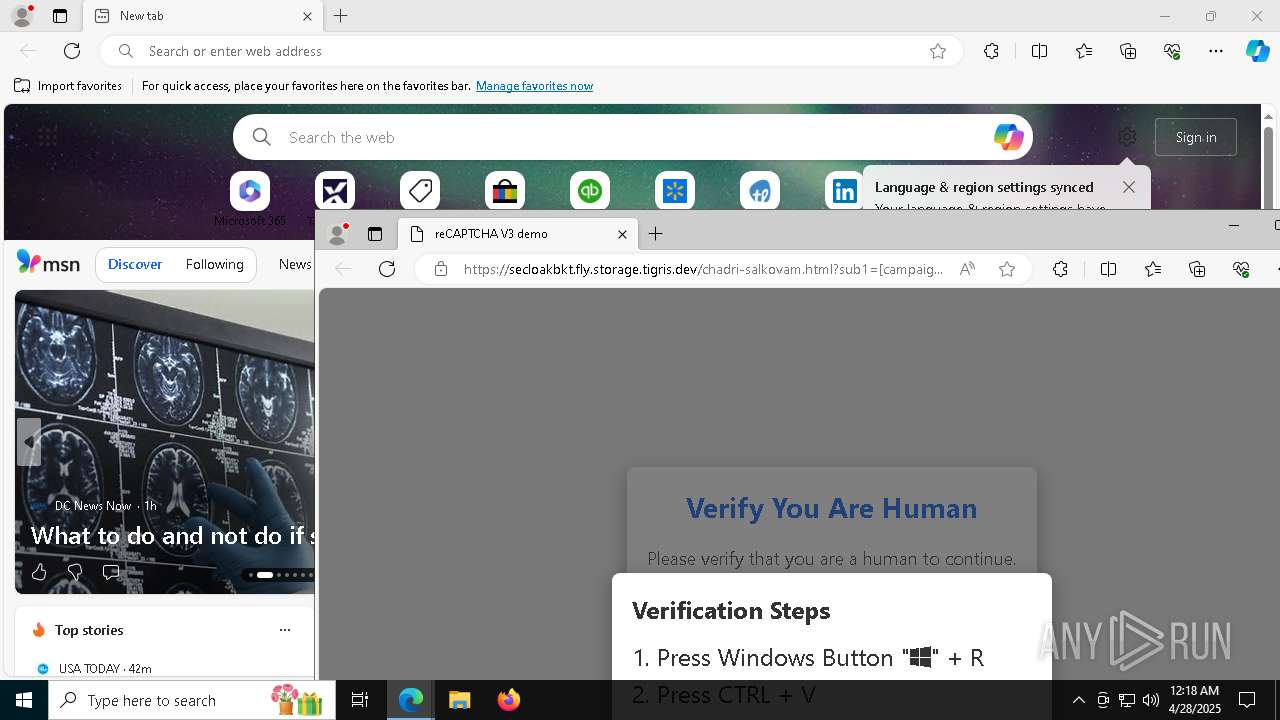Open Favorites hub in the New tab window
This screenshot has height=720, width=1280.
[x=1084, y=51]
